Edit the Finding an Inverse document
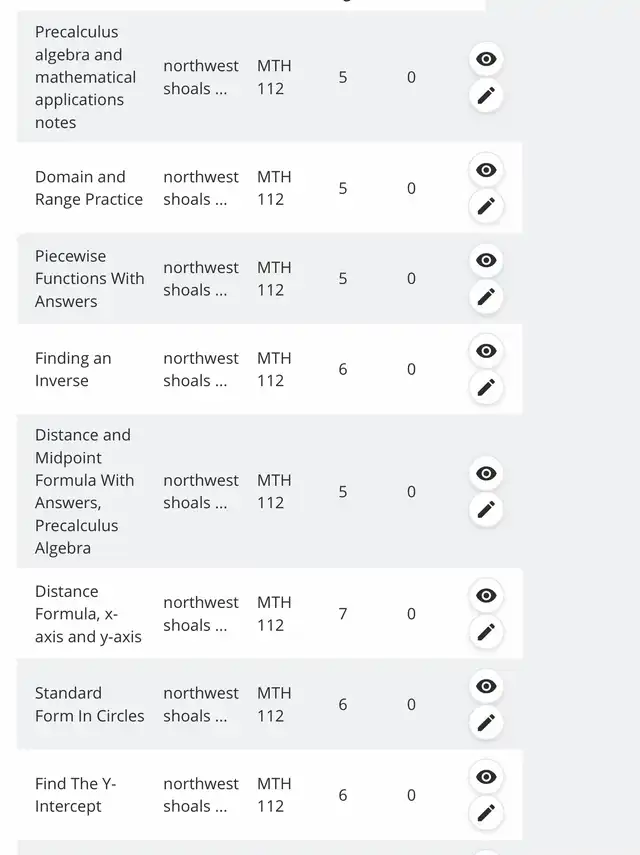Viewport: 640px width, 855px height. [486, 387]
